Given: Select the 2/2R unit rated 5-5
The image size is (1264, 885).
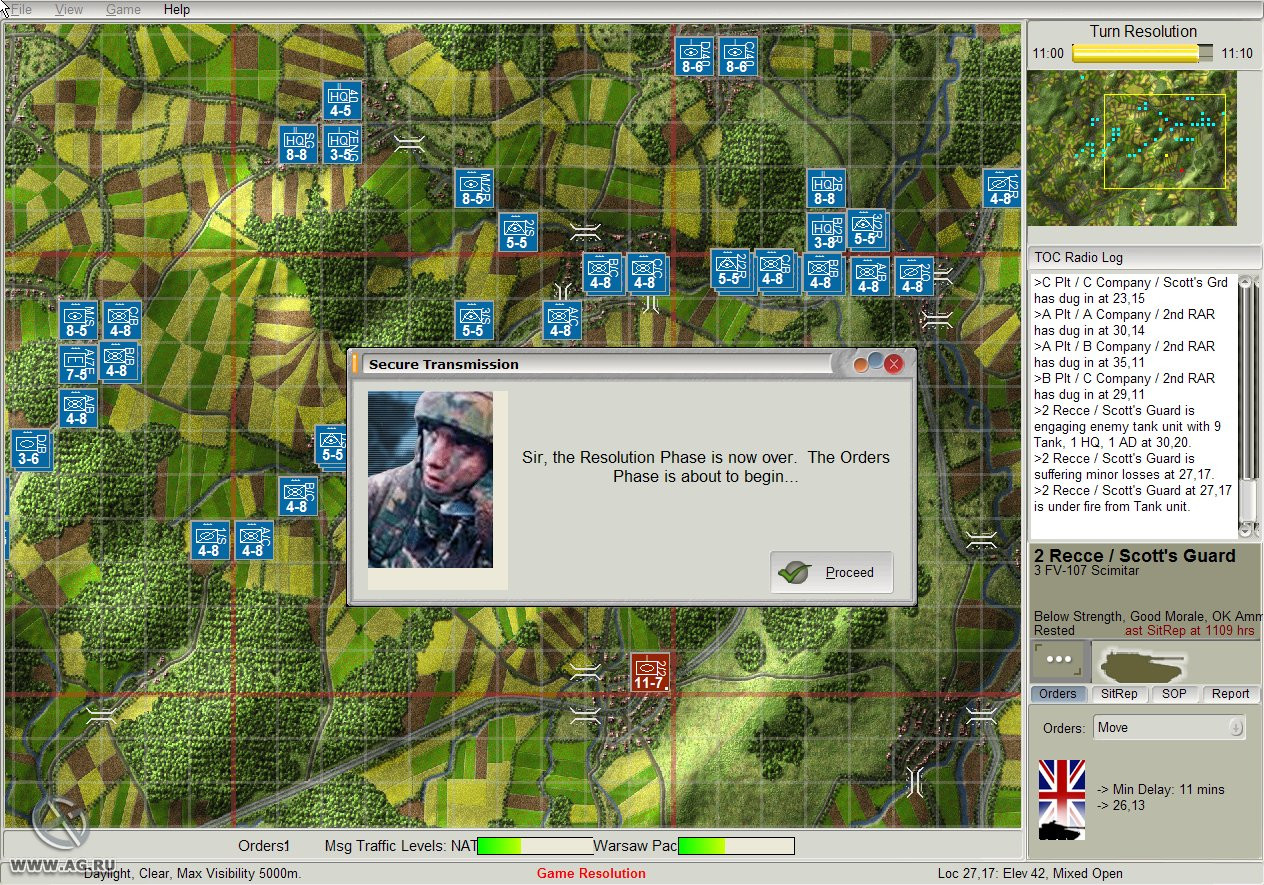Looking at the screenshot, I should point(730,269).
